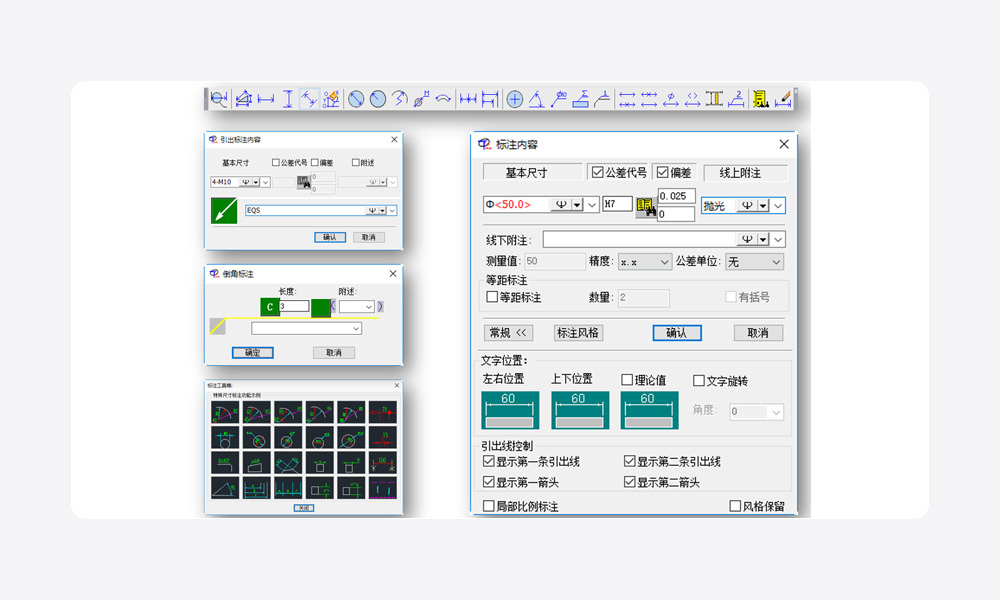Uncheck 显示第一箭头

coord(489,482)
